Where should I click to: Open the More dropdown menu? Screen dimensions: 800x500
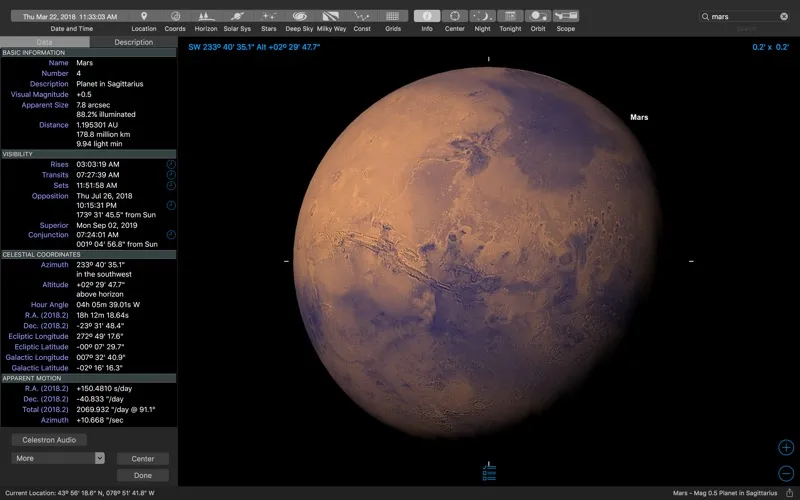coord(58,458)
